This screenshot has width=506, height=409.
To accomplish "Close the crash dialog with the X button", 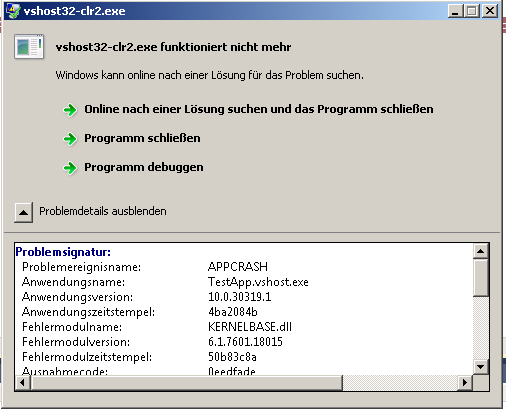I will point(490,11).
